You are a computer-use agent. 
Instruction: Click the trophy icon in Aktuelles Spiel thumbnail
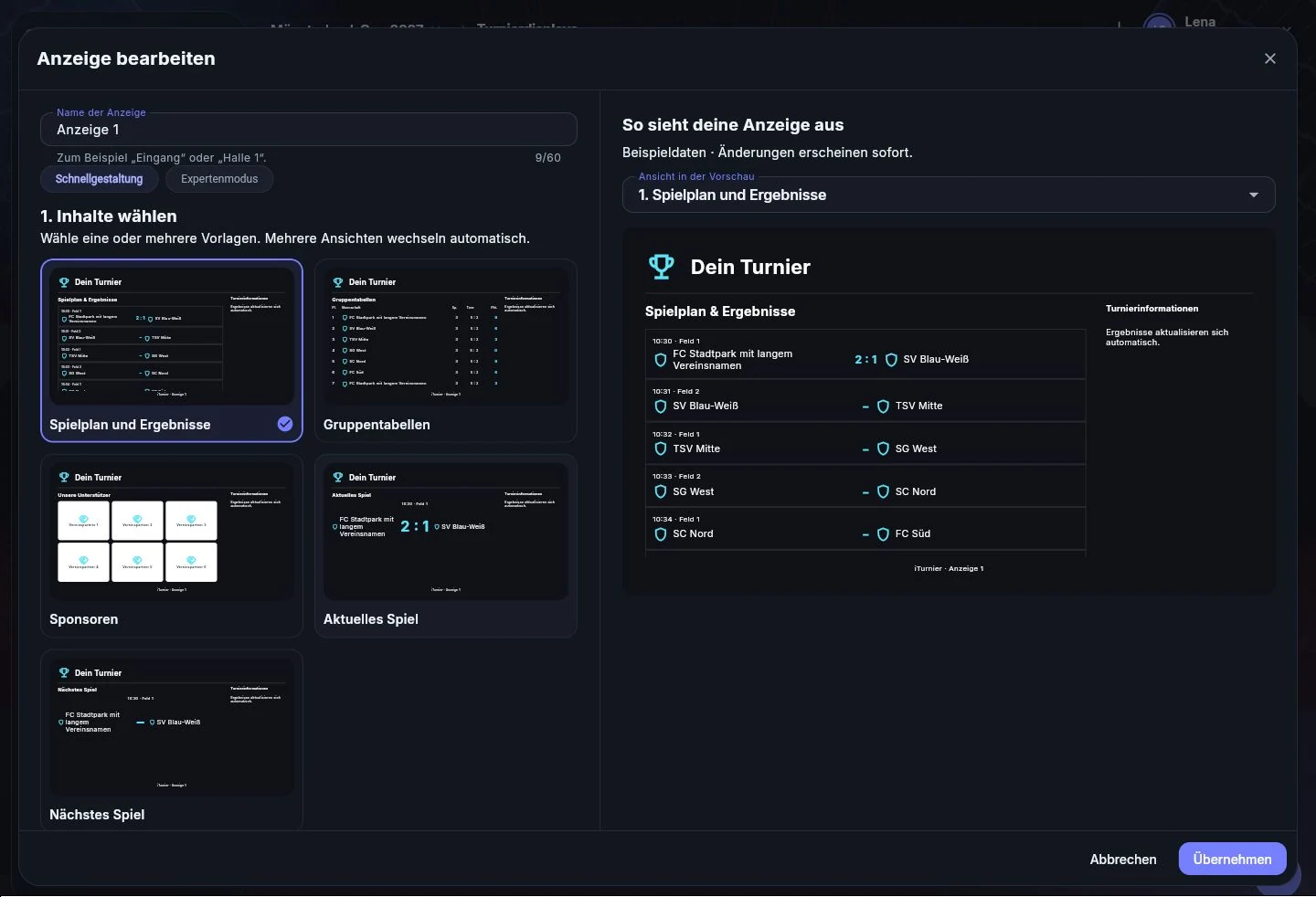[x=338, y=478]
